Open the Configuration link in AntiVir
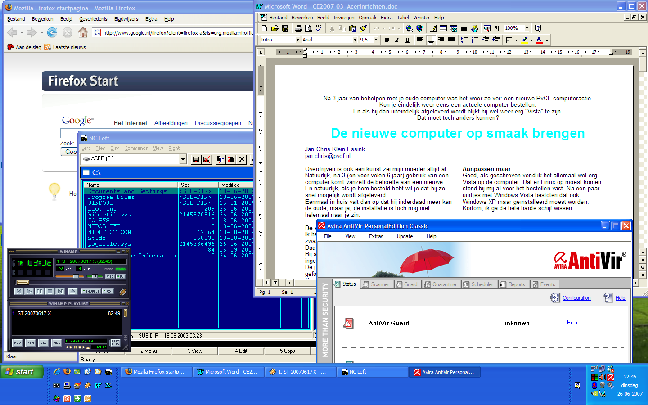This screenshot has width=648, height=405. [576, 298]
